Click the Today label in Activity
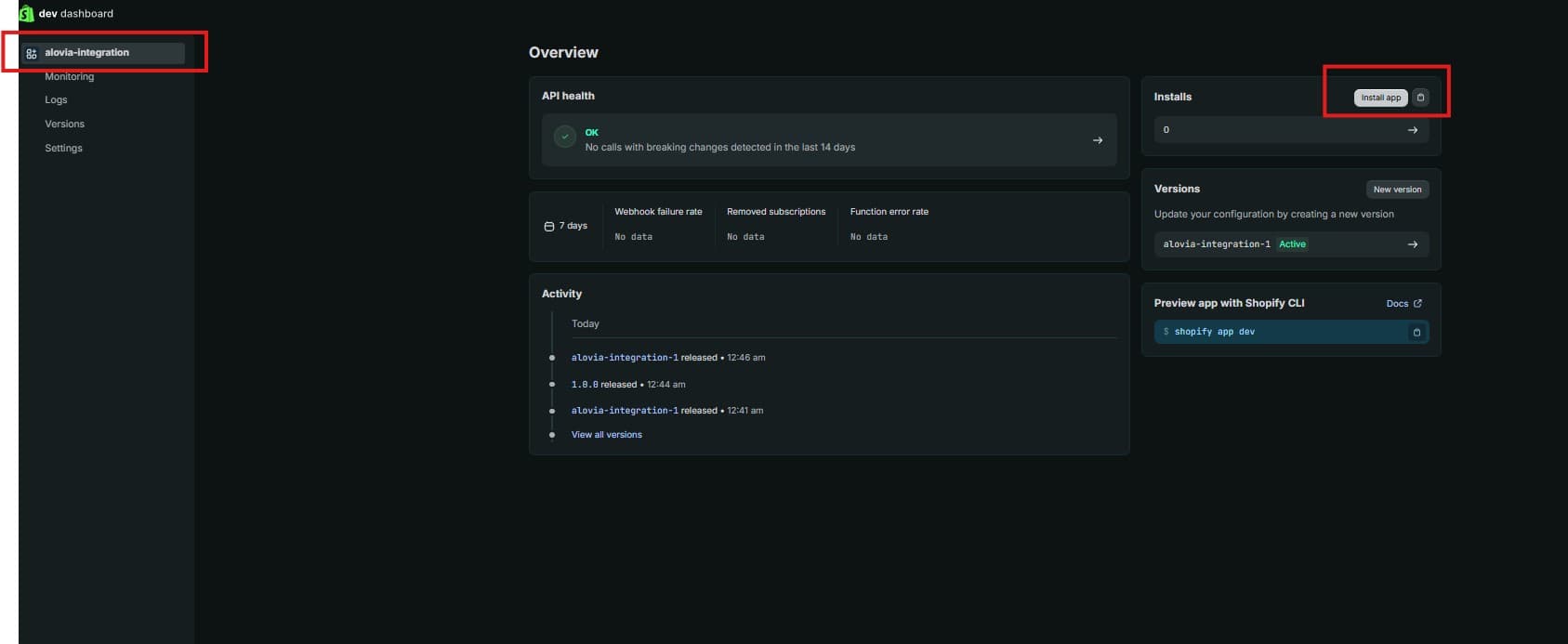 click(586, 324)
